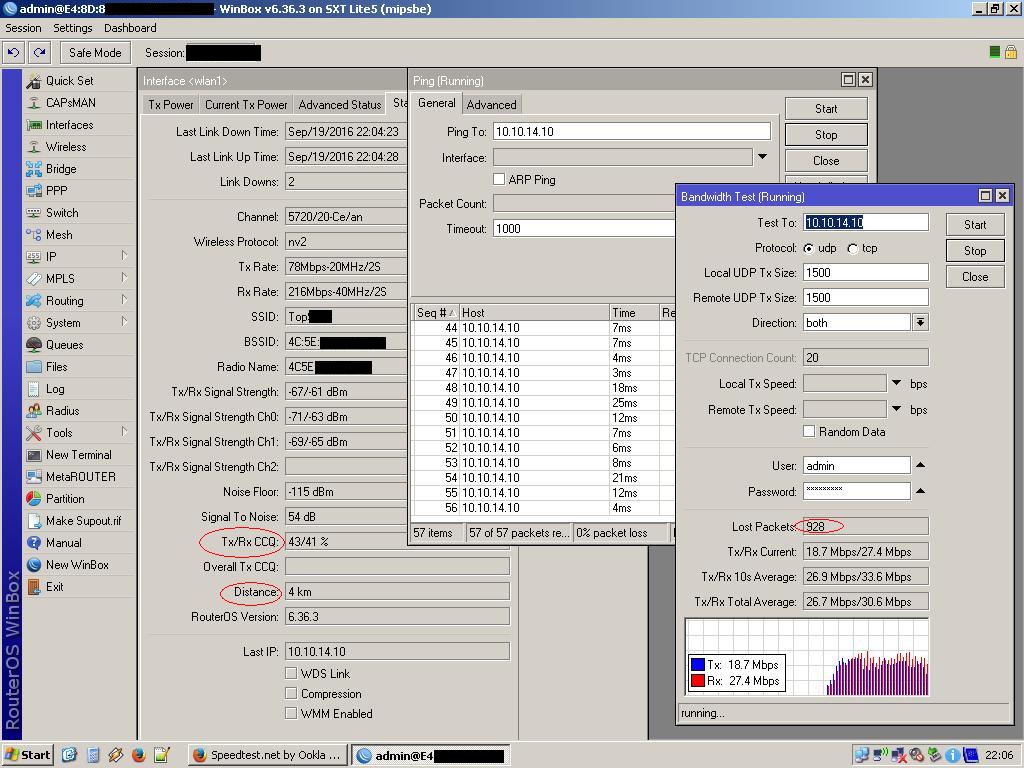Click Exit in the sidebar
This screenshot has height=768, width=1024.
point(54,587)
